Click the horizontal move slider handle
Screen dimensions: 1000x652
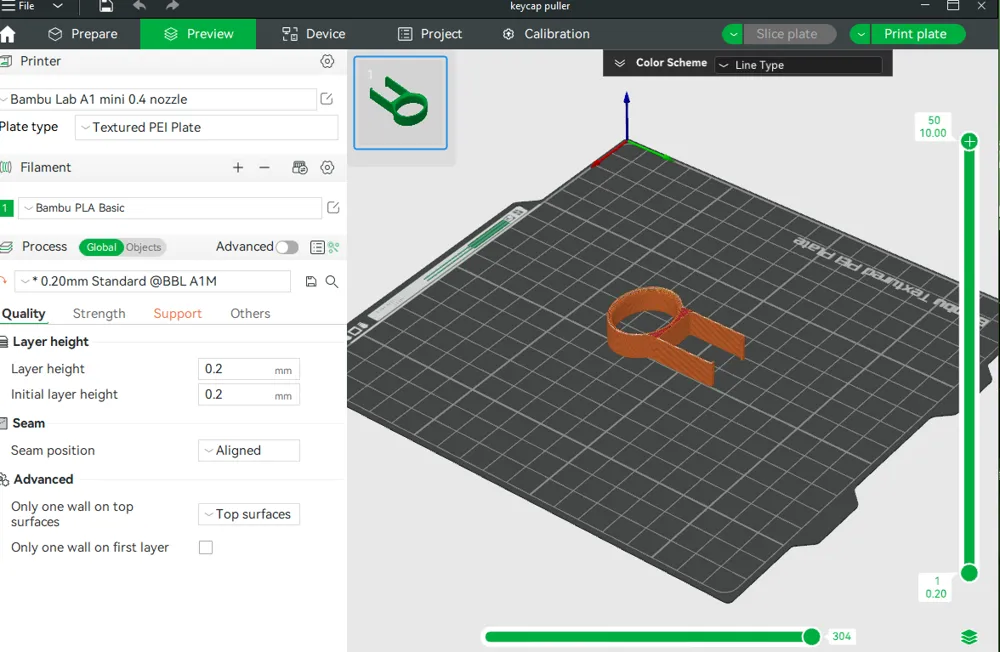pyautogui.click(x=811, y=637)
